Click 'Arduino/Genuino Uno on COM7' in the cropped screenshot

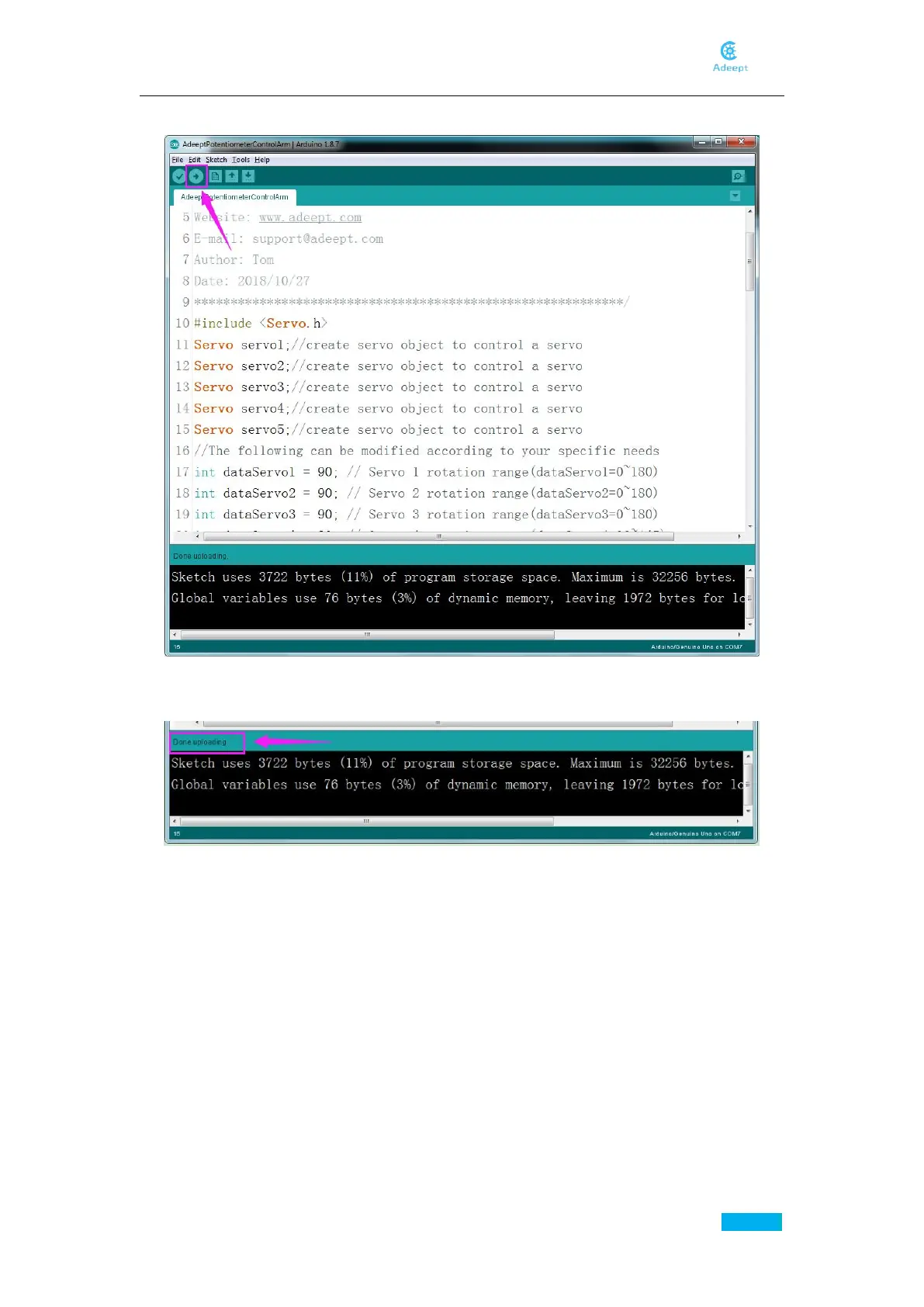695,834
